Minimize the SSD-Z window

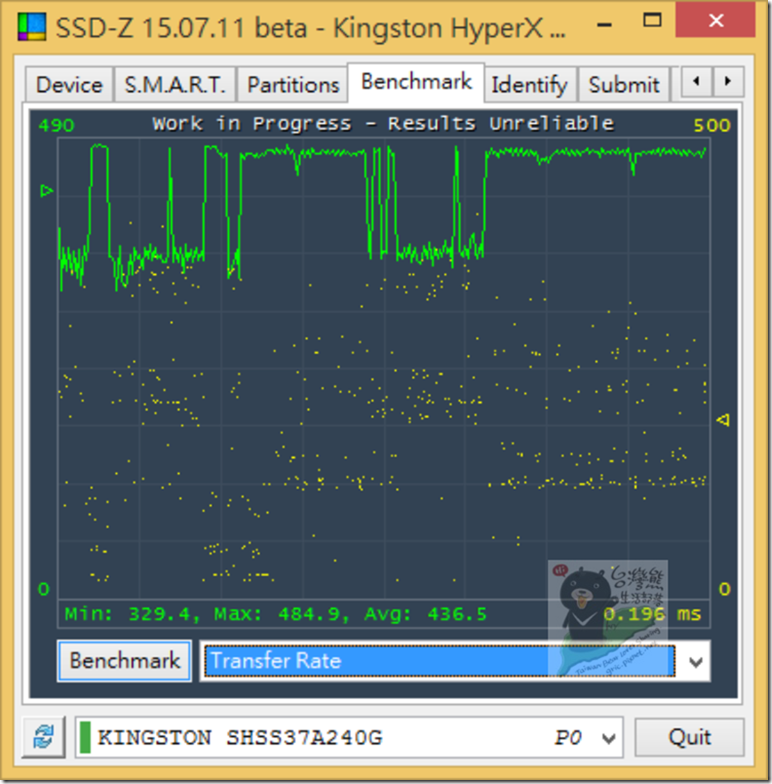pyautogui.click(x=604, y=24)
